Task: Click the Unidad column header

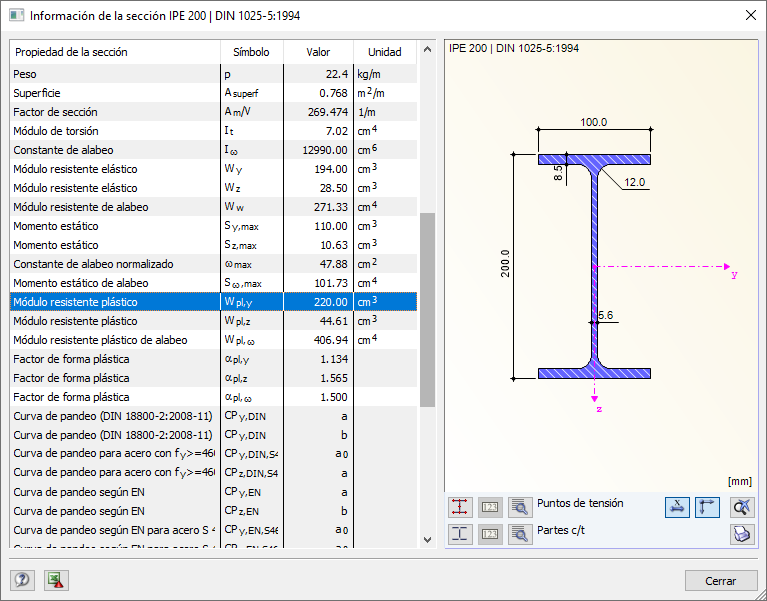Action: coord(384,52)
